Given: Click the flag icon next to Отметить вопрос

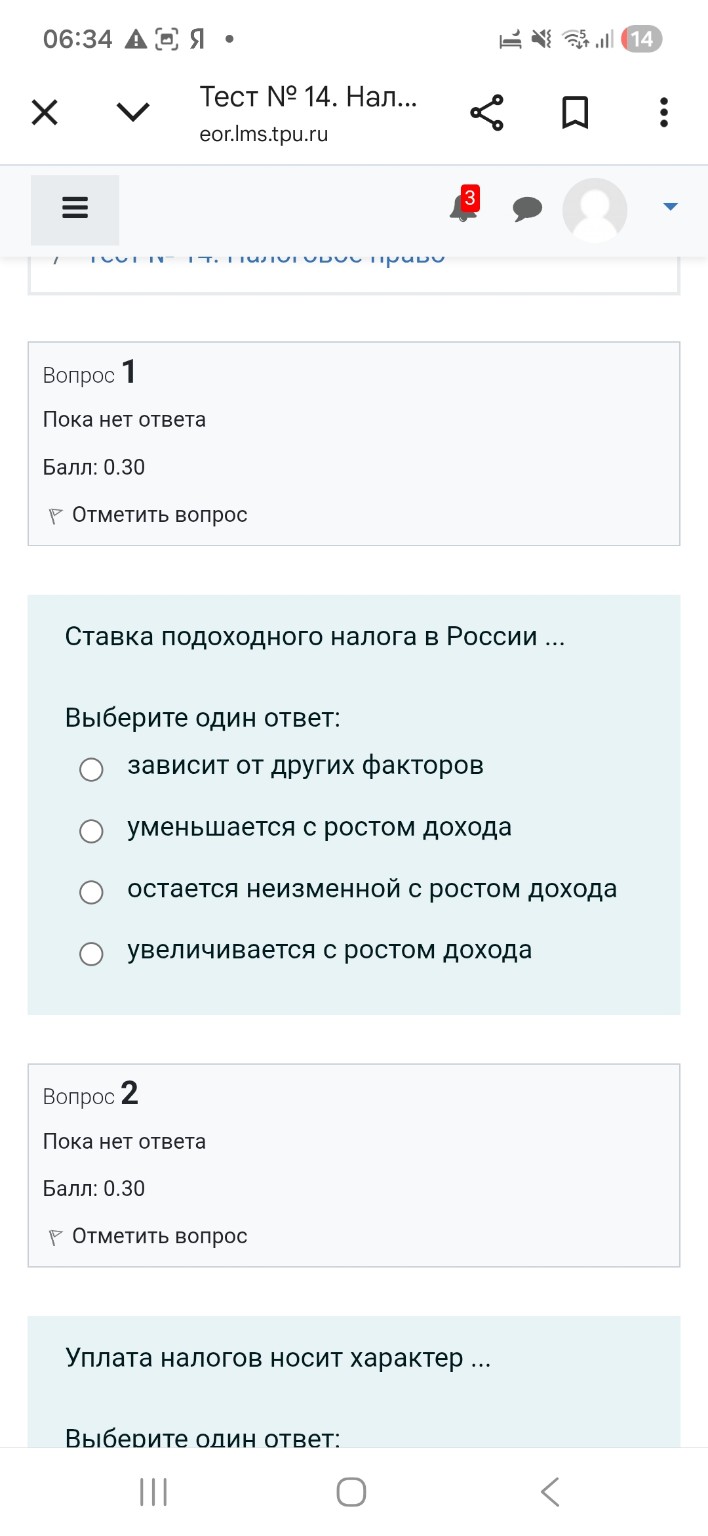Looking at the screenshot, I should coord(56,514).
